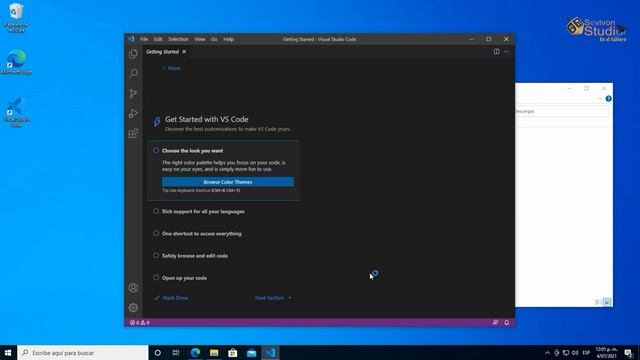Open the Manage gear icon
Image resolution: width=640 pixels, height=360 pixels.
(133, 308)
